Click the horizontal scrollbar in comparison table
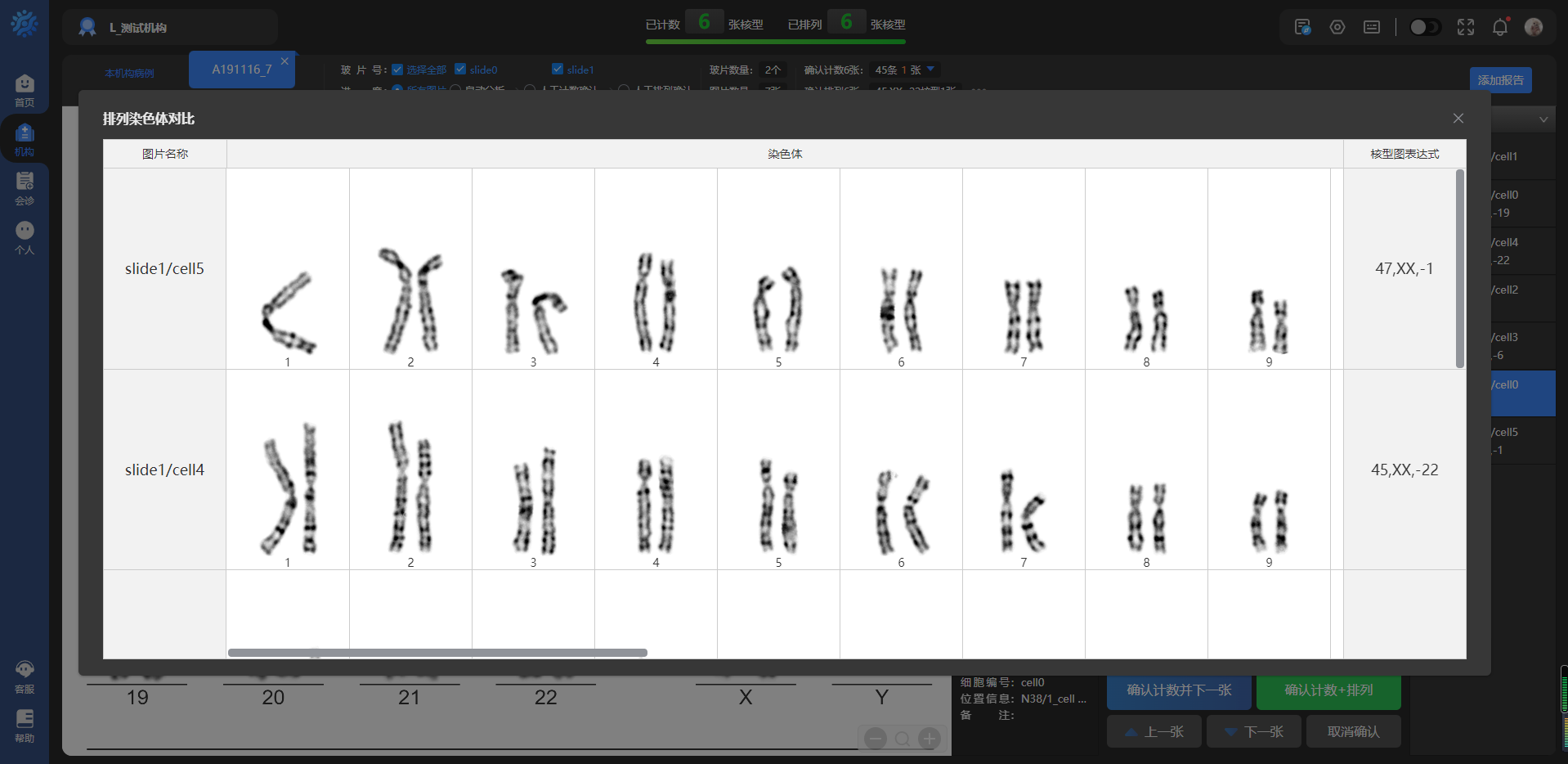Viewport: 1568px width, 764px height. pyautogui.click(x=437, y=653)
